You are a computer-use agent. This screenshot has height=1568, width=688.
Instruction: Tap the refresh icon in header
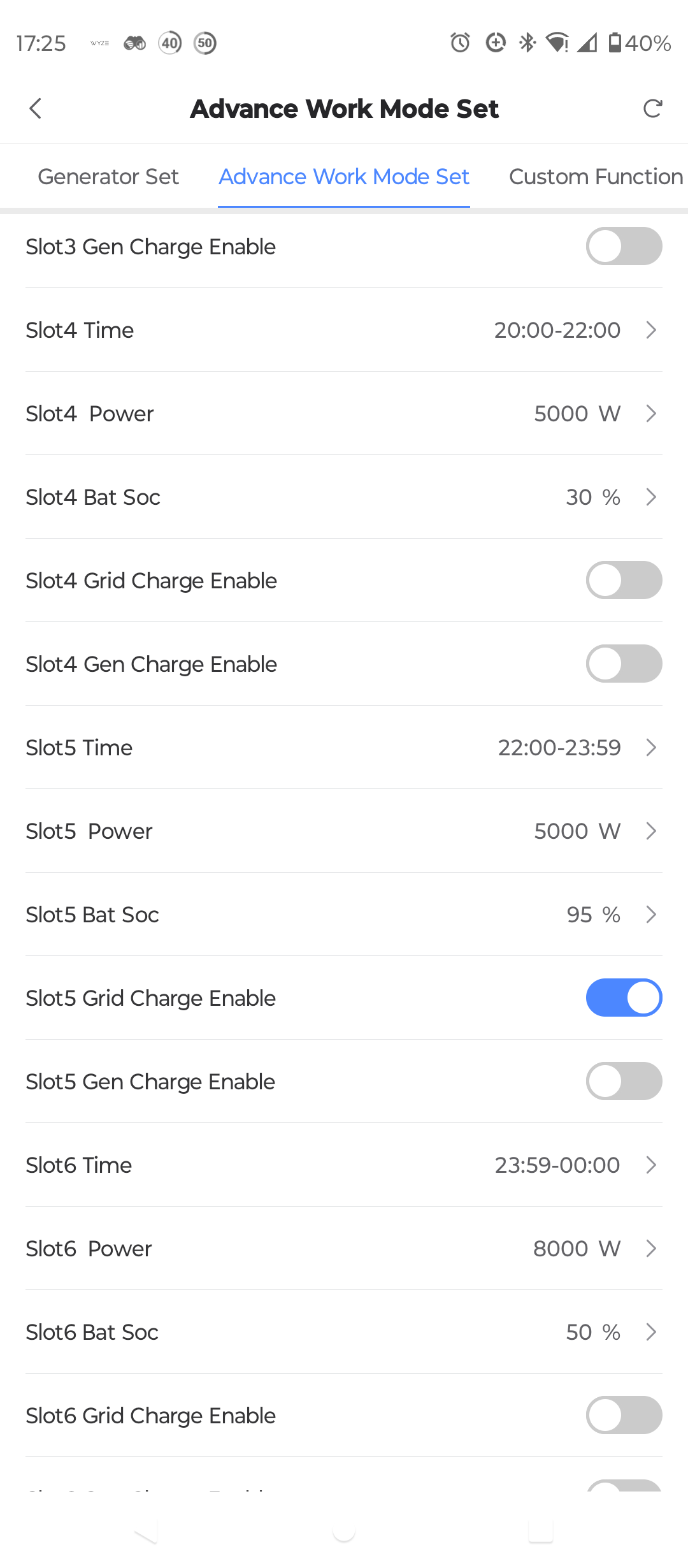pyautogui.click(x=652, y=108)
